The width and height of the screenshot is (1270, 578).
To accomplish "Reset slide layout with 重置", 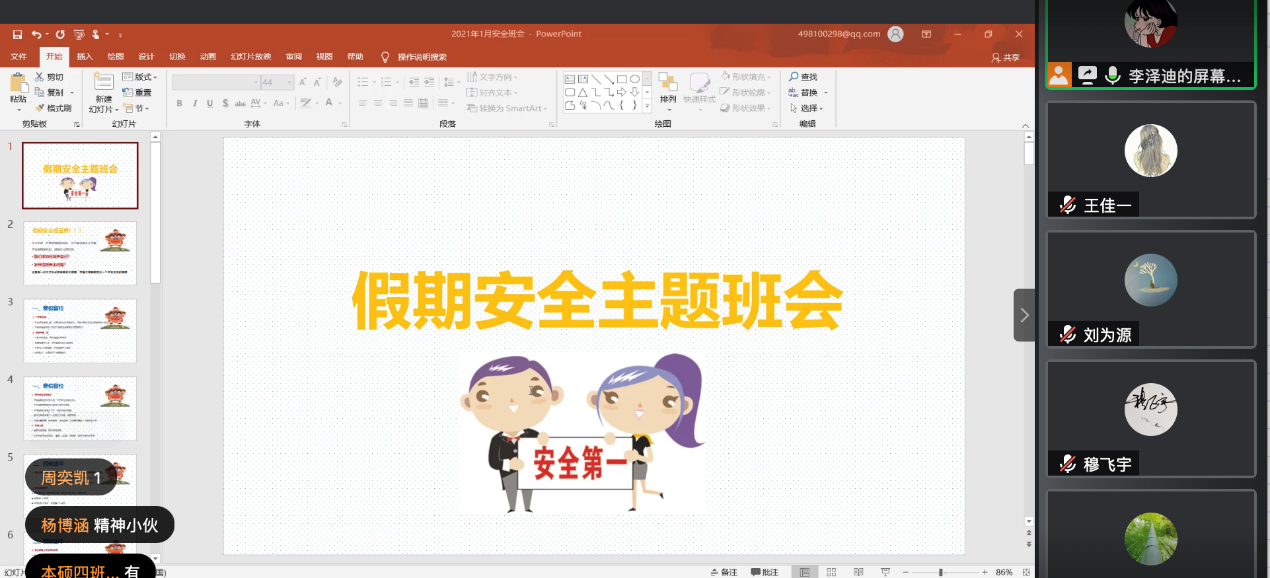I will 137,92.
